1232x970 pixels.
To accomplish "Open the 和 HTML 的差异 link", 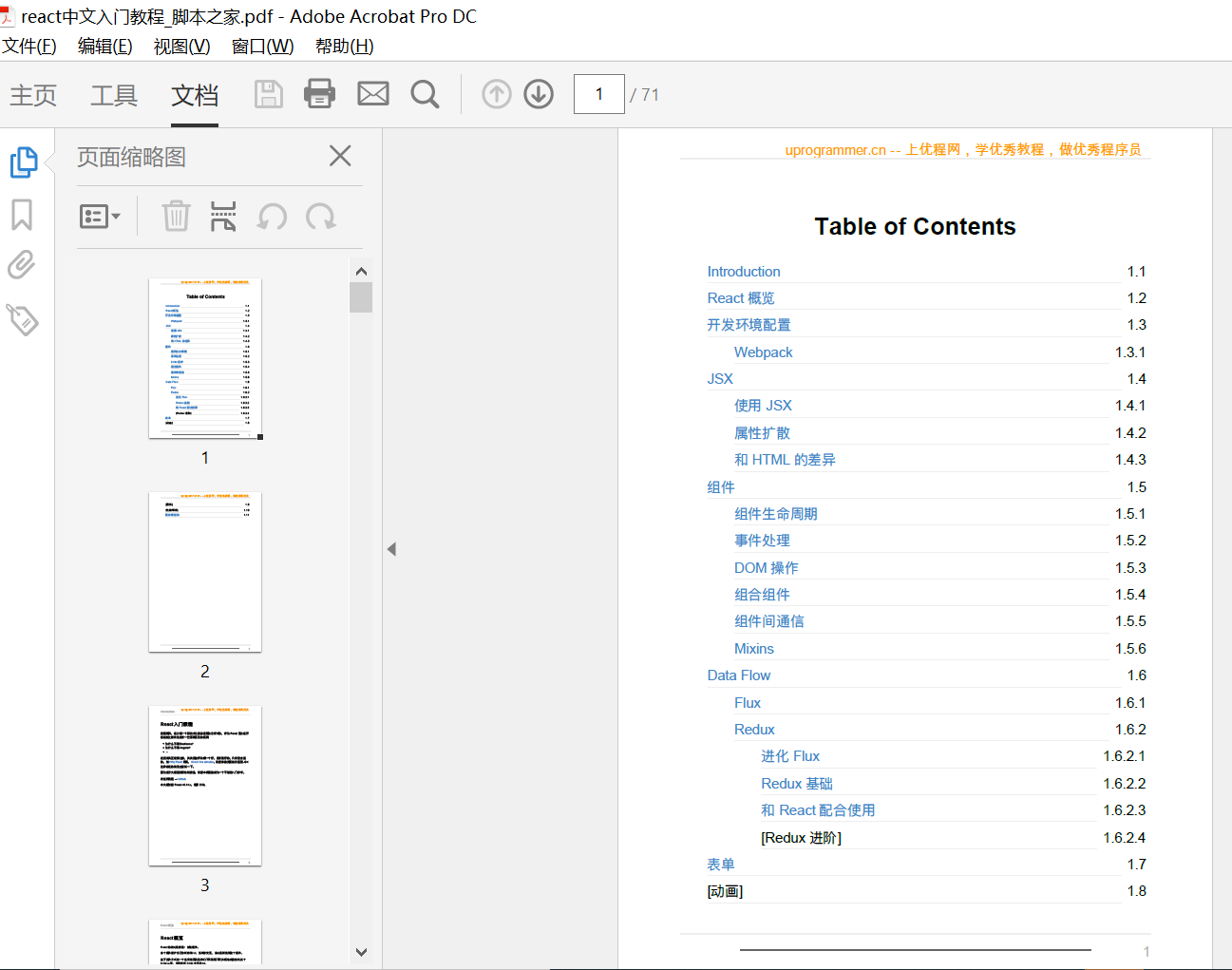I will tap(785, 460).
